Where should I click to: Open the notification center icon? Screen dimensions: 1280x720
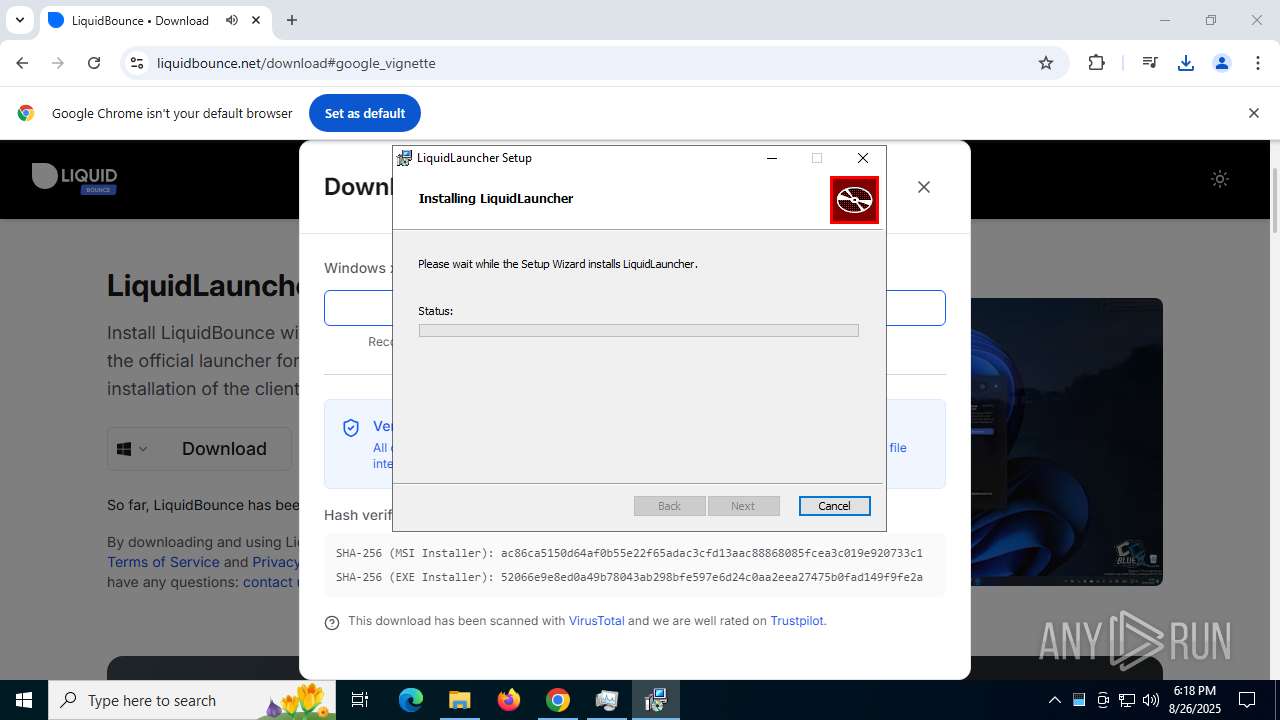coord(1247,700)
